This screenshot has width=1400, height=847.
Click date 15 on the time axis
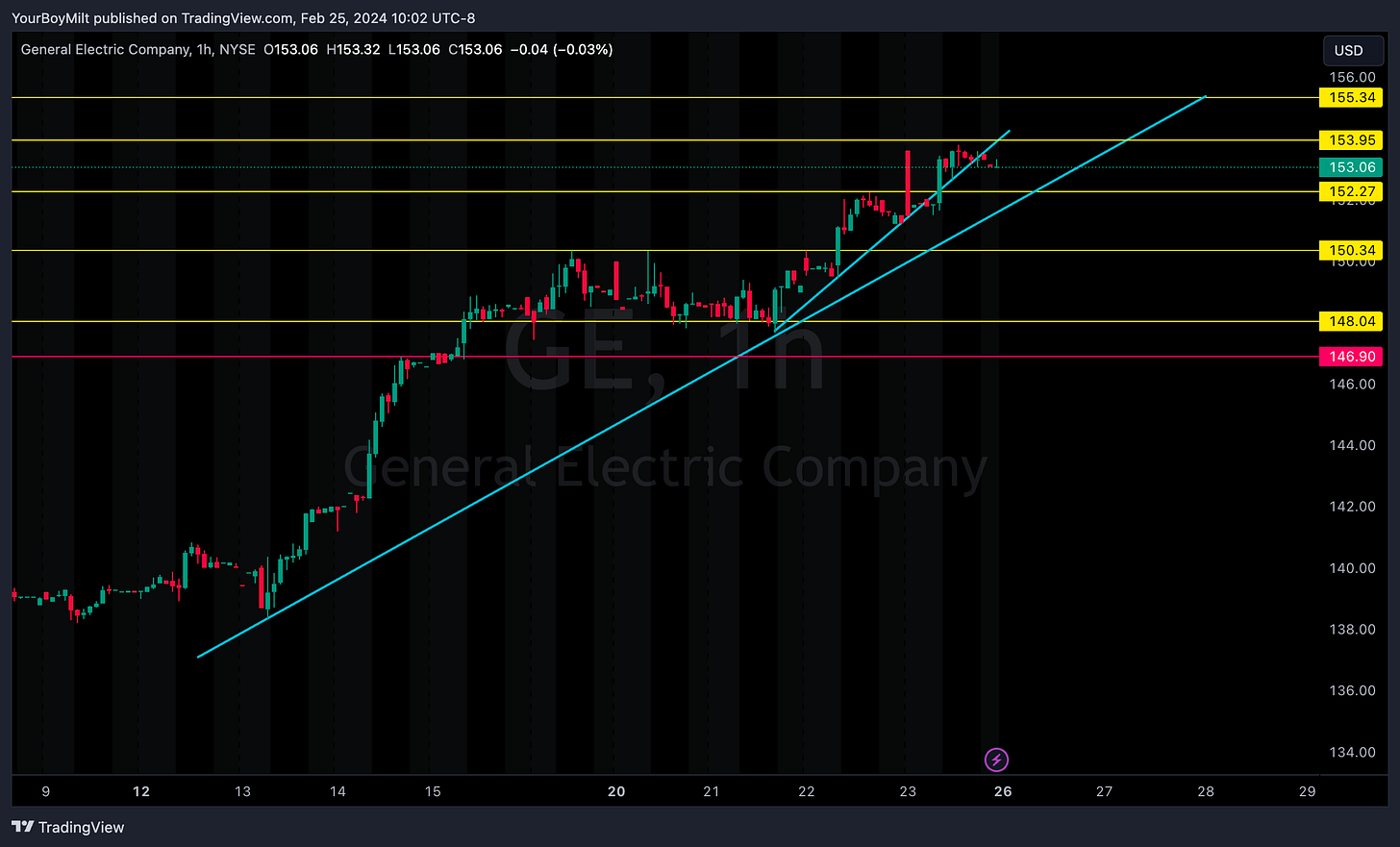(433, 791)
